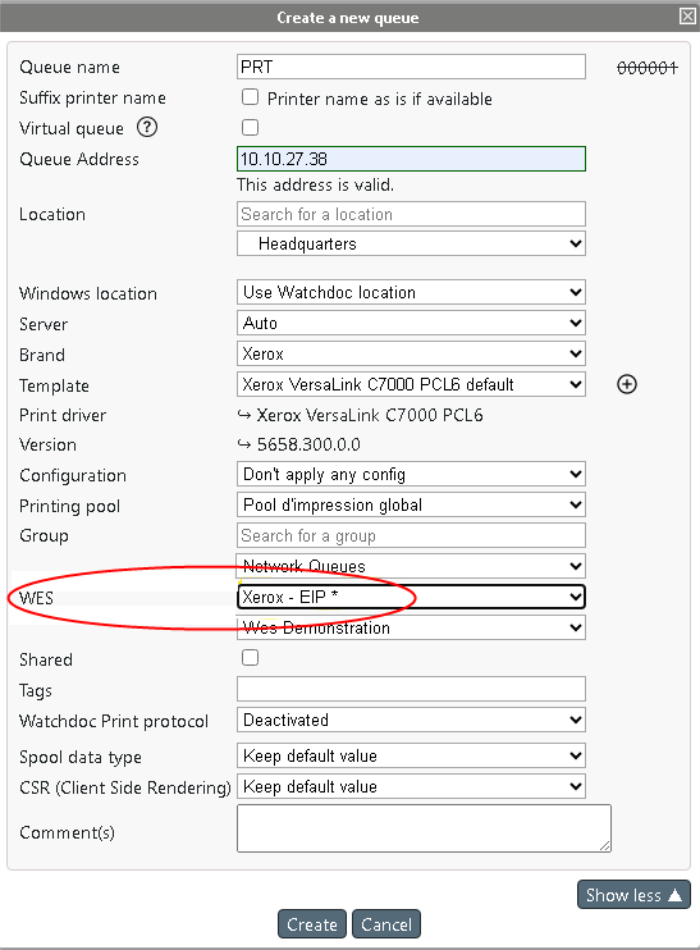This screenshot has height=950, width=700.
Task: Open the Headquarters location dropdown
Action: pos(411,243)
